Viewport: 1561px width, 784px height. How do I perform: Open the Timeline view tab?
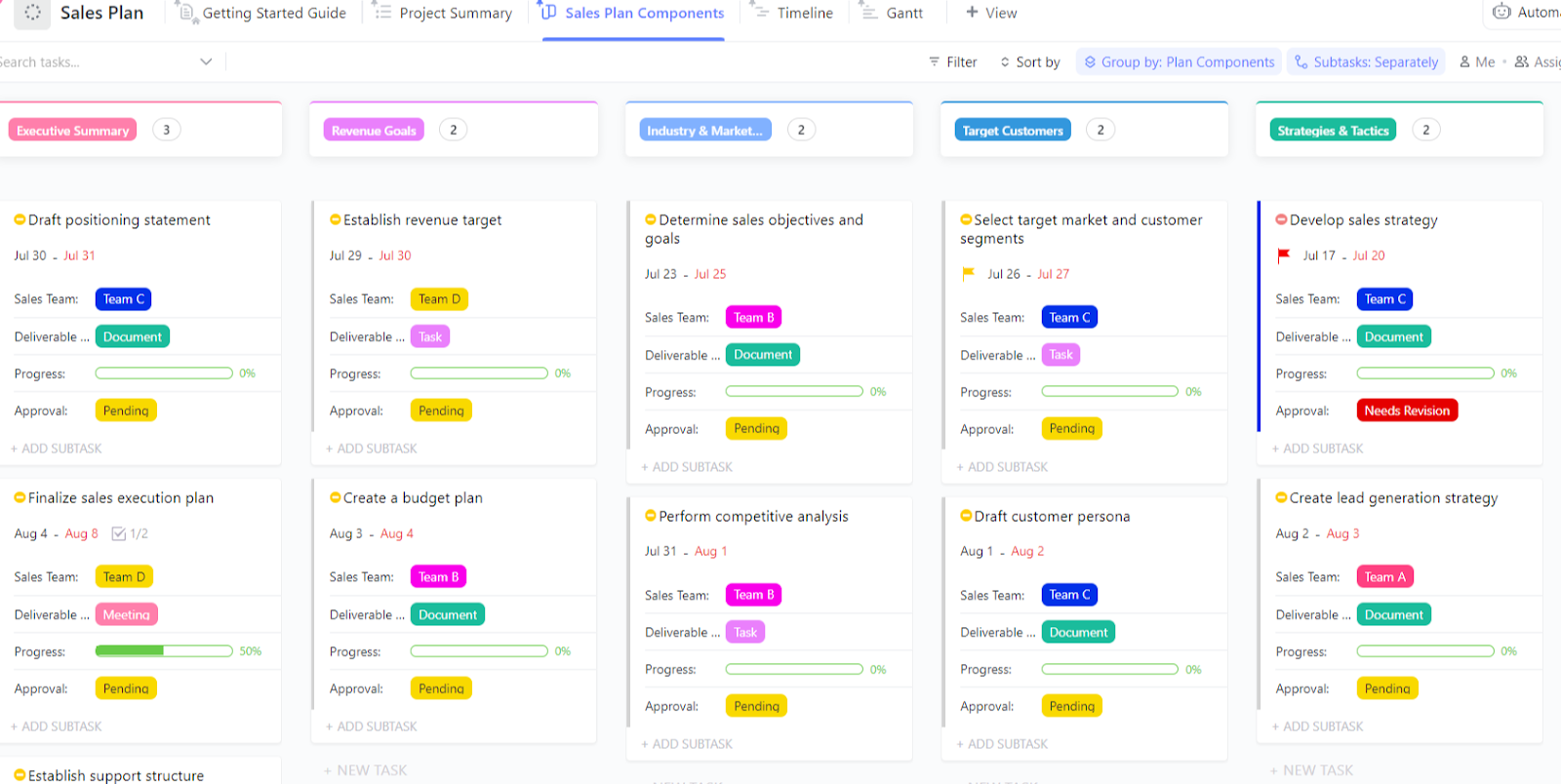click(x=792, y=13)
